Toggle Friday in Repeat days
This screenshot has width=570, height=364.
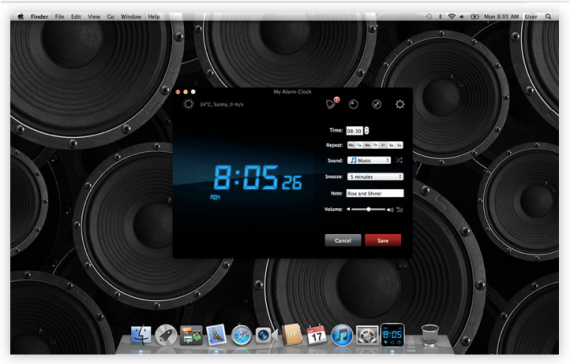coord(383,145)
